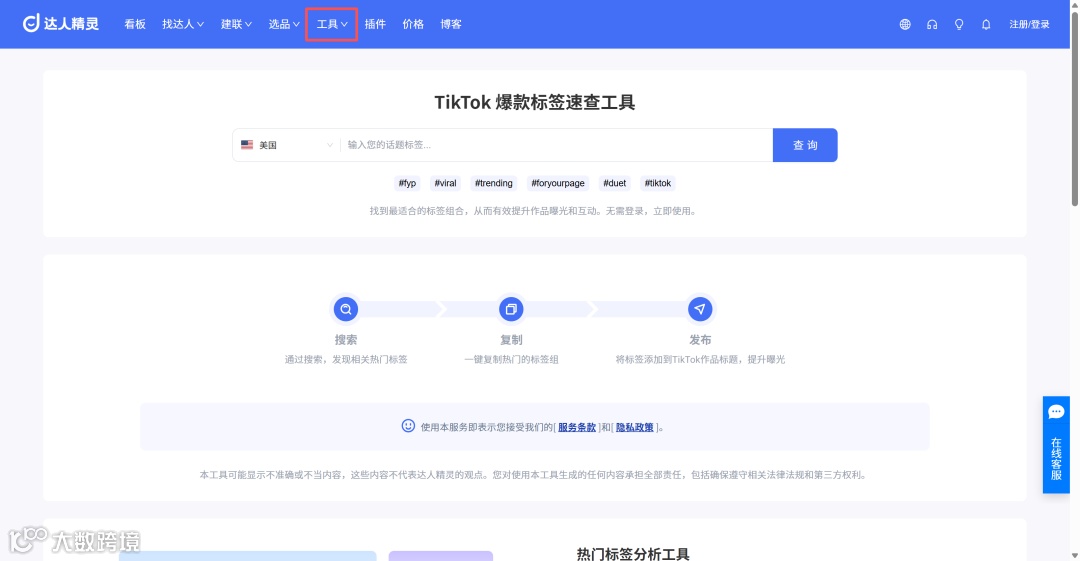The image size is (1080, 561).
Task: Open the 找达人 dropdown menu
Action: click(183, 24)
